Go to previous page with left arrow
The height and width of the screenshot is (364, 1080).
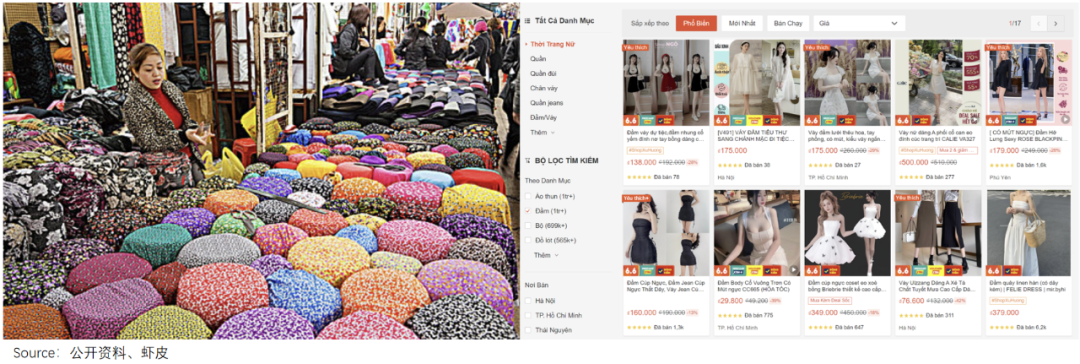pos(1039,23)
